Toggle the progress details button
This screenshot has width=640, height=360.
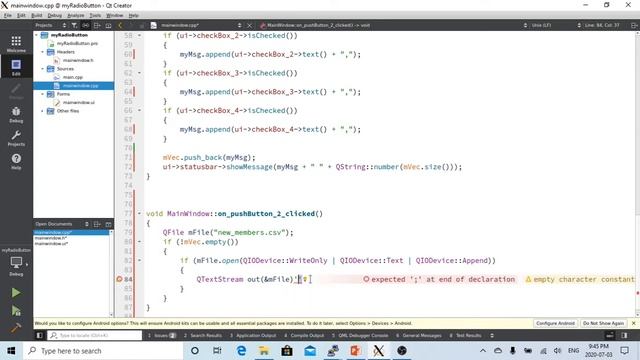tap(609, 336)
